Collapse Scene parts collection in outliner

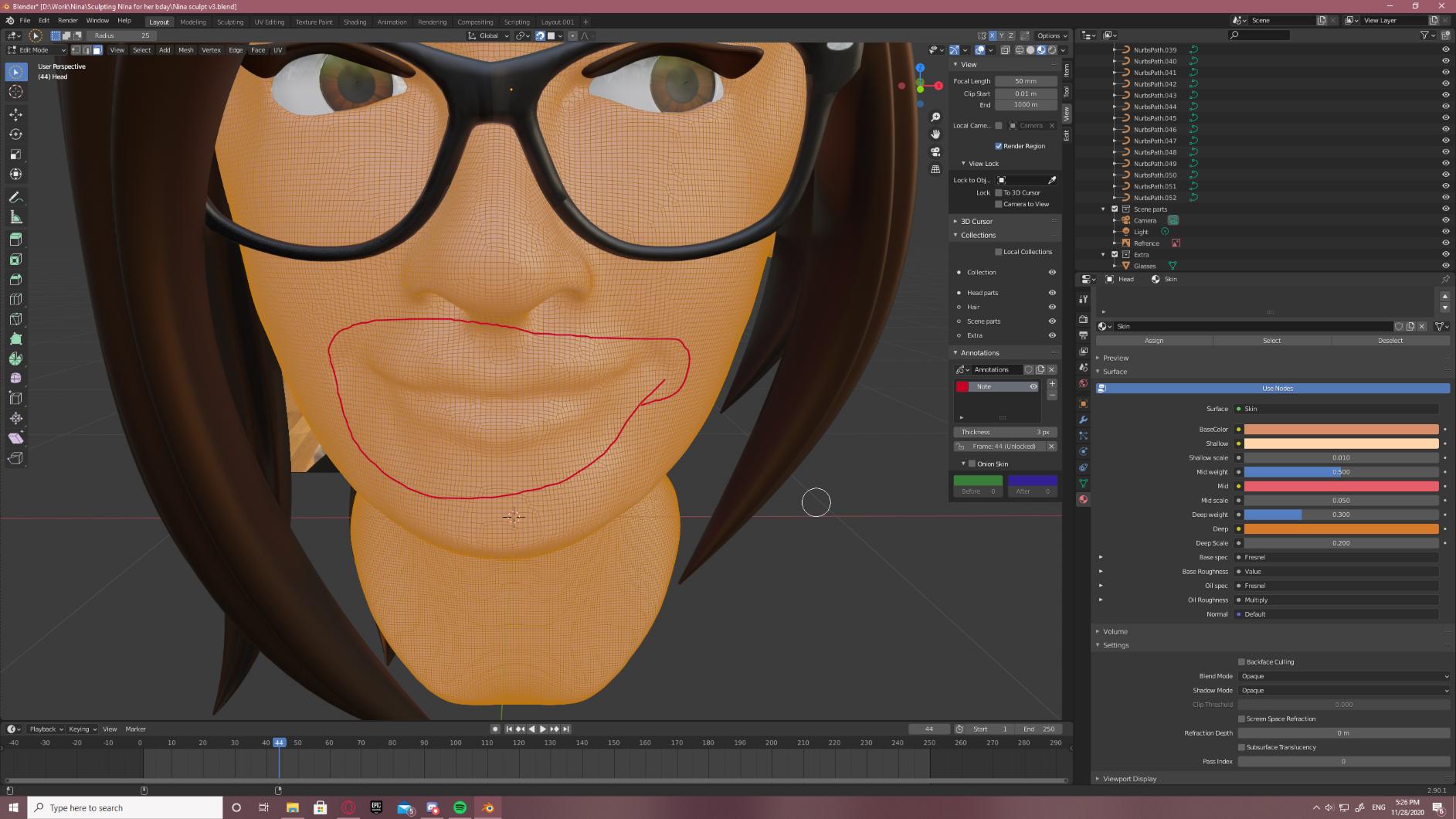coord(1103,209)
